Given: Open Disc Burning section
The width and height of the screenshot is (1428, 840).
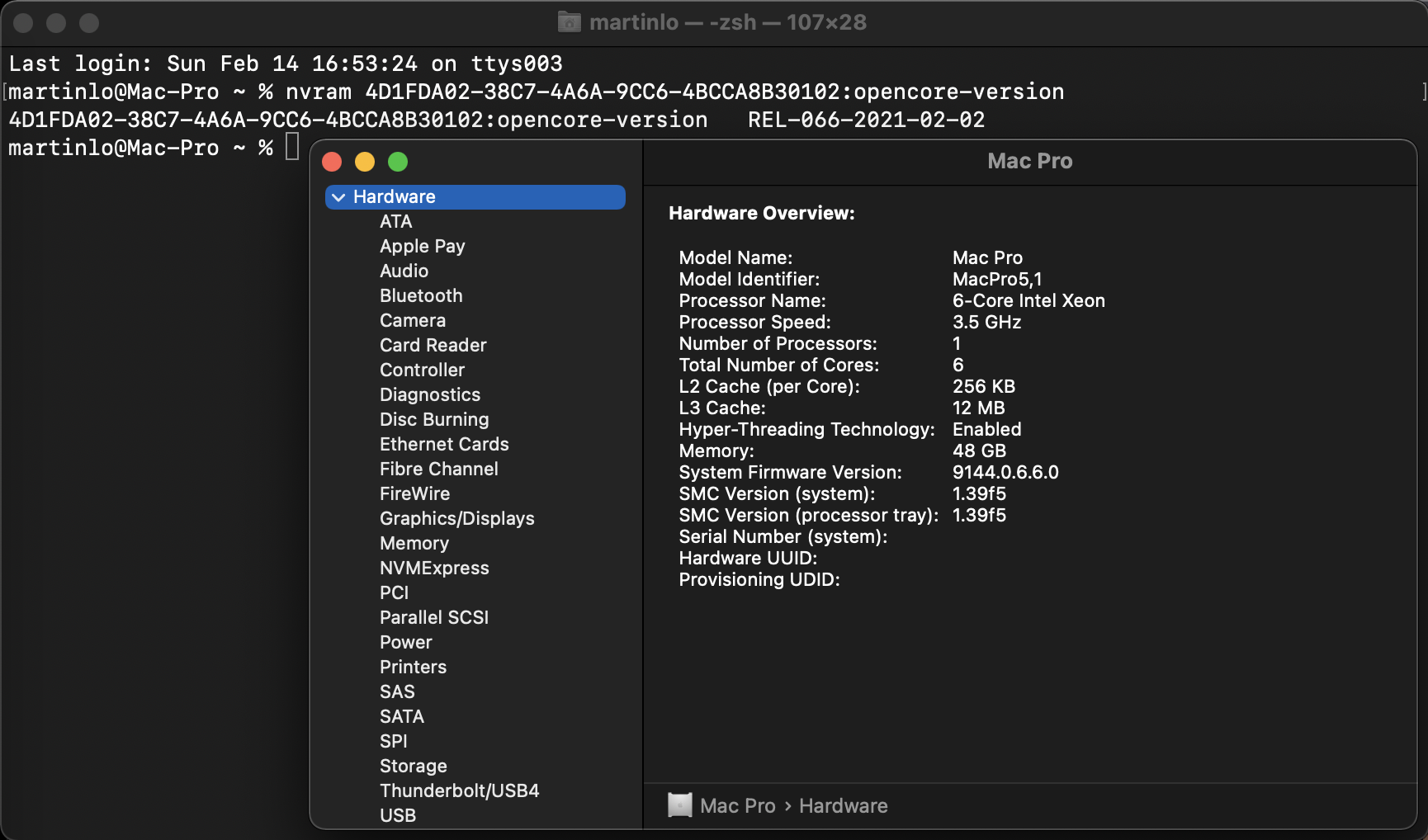Looking at the screenshot, I should click(x=434, y=420).
